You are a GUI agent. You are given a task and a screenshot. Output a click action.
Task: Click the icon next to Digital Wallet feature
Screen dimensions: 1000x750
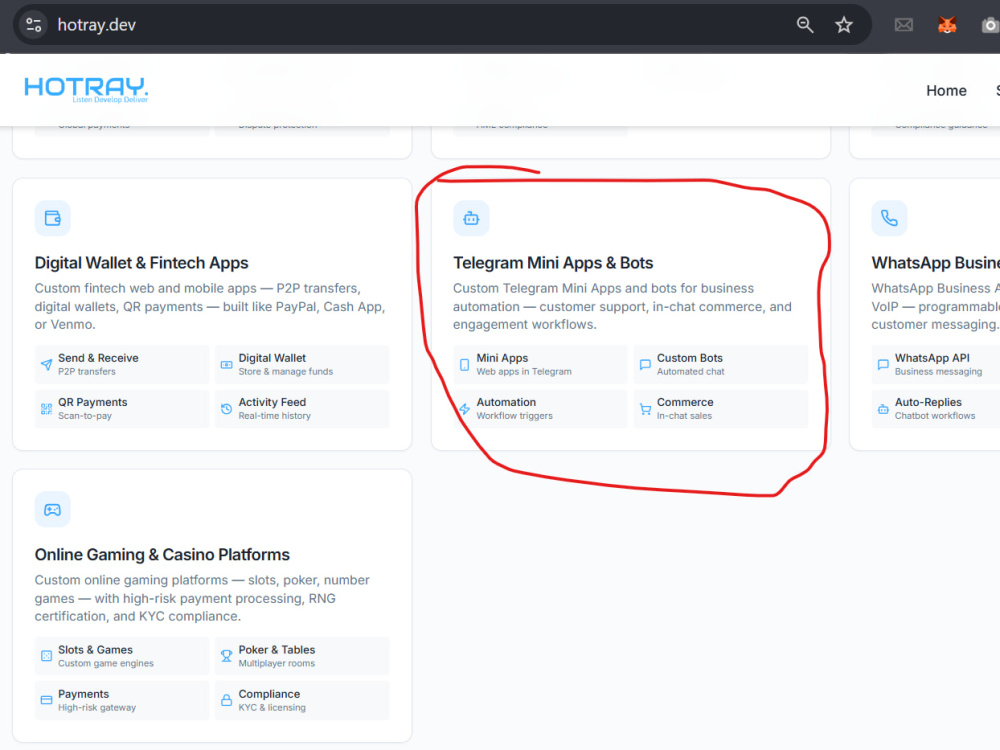(x=226, y=365)
